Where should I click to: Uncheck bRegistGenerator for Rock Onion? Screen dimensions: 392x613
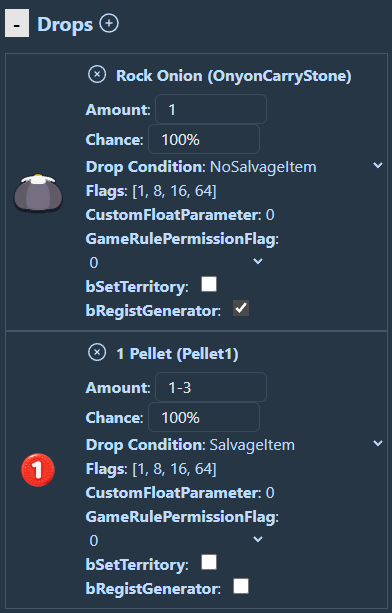click(x=241, y=308)
